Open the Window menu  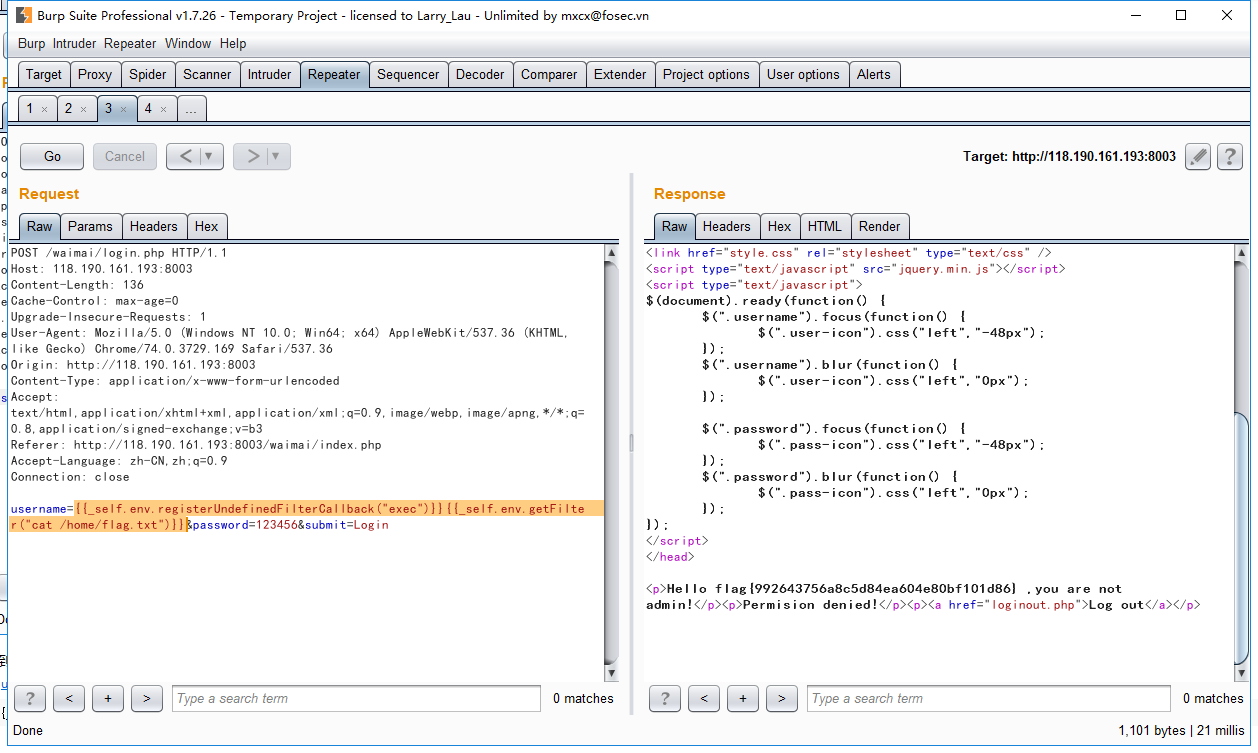(x=188, y=44)
